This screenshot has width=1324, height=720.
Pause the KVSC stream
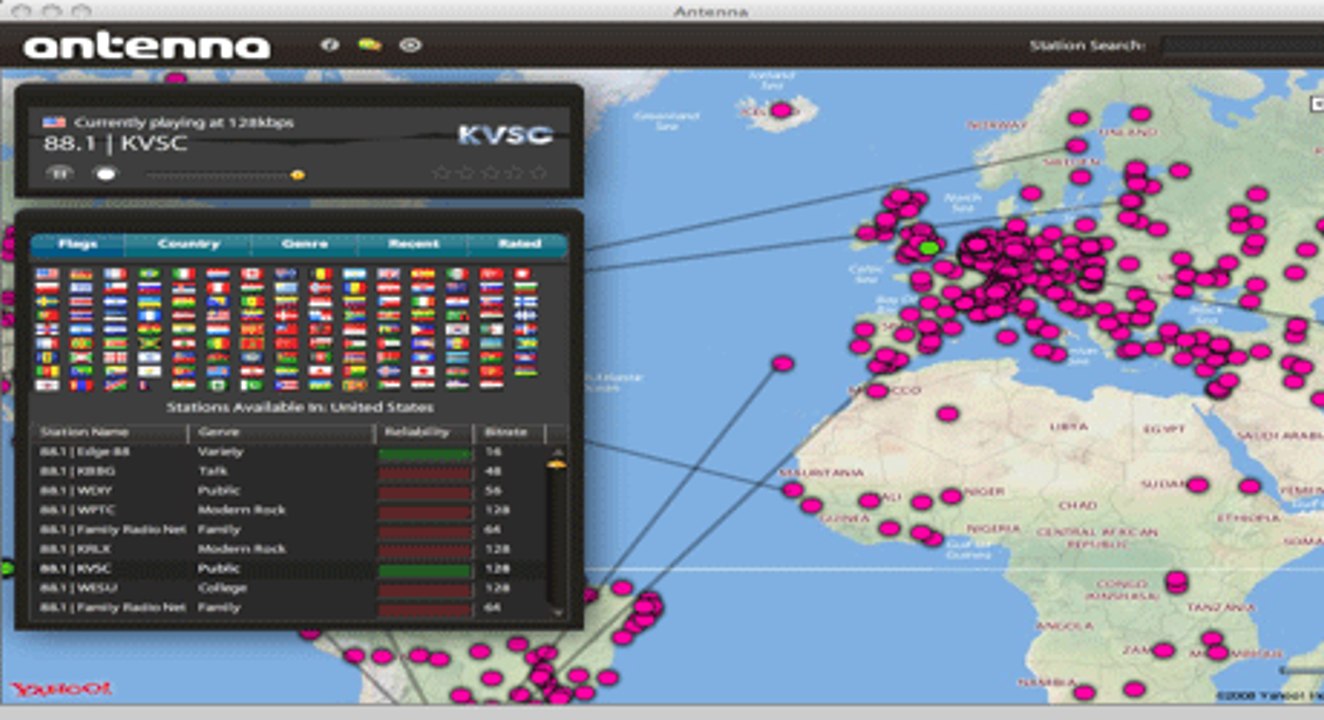60,173
